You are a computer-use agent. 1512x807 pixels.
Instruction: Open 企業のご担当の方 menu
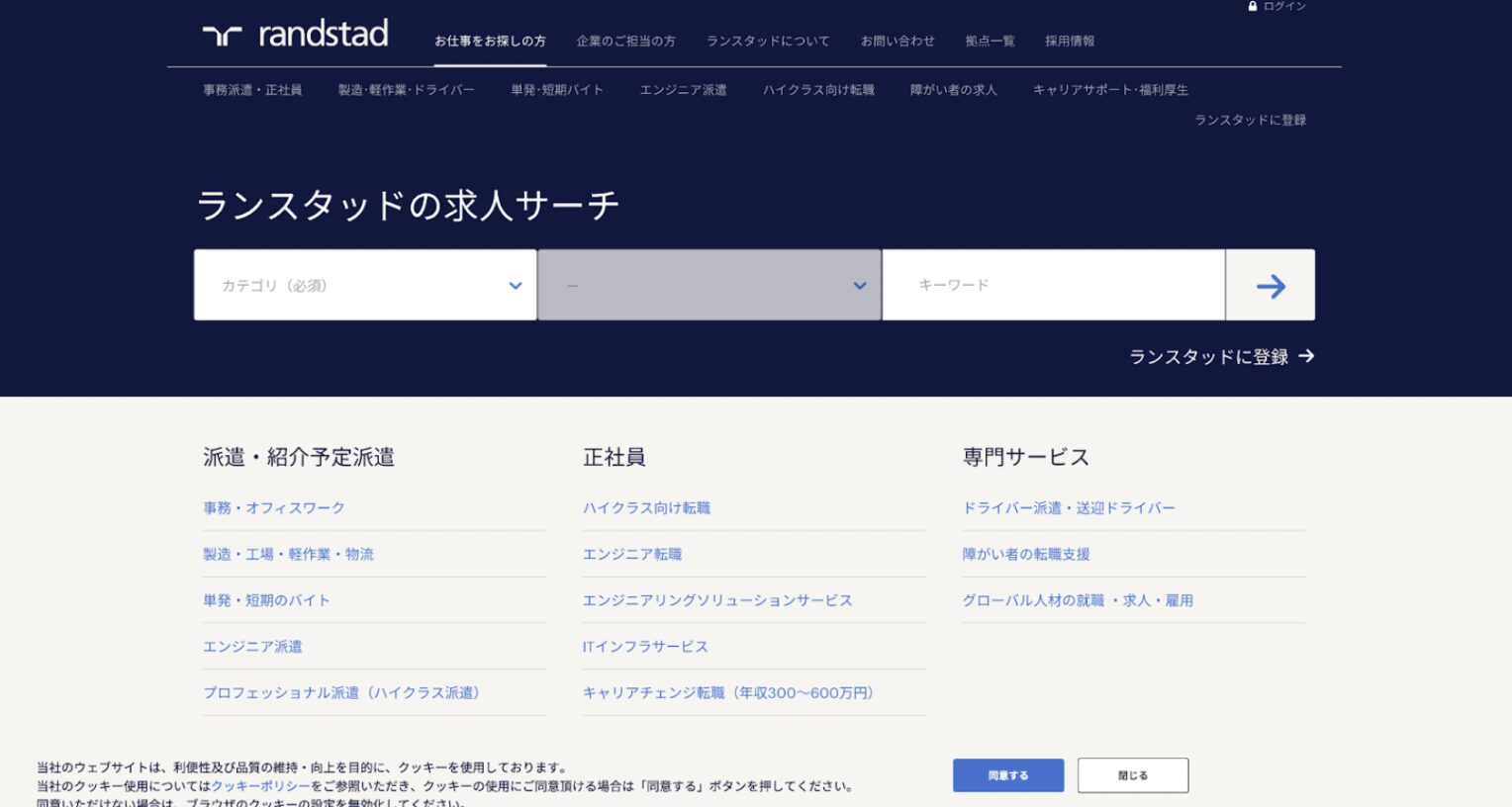[x=625, y=42]
